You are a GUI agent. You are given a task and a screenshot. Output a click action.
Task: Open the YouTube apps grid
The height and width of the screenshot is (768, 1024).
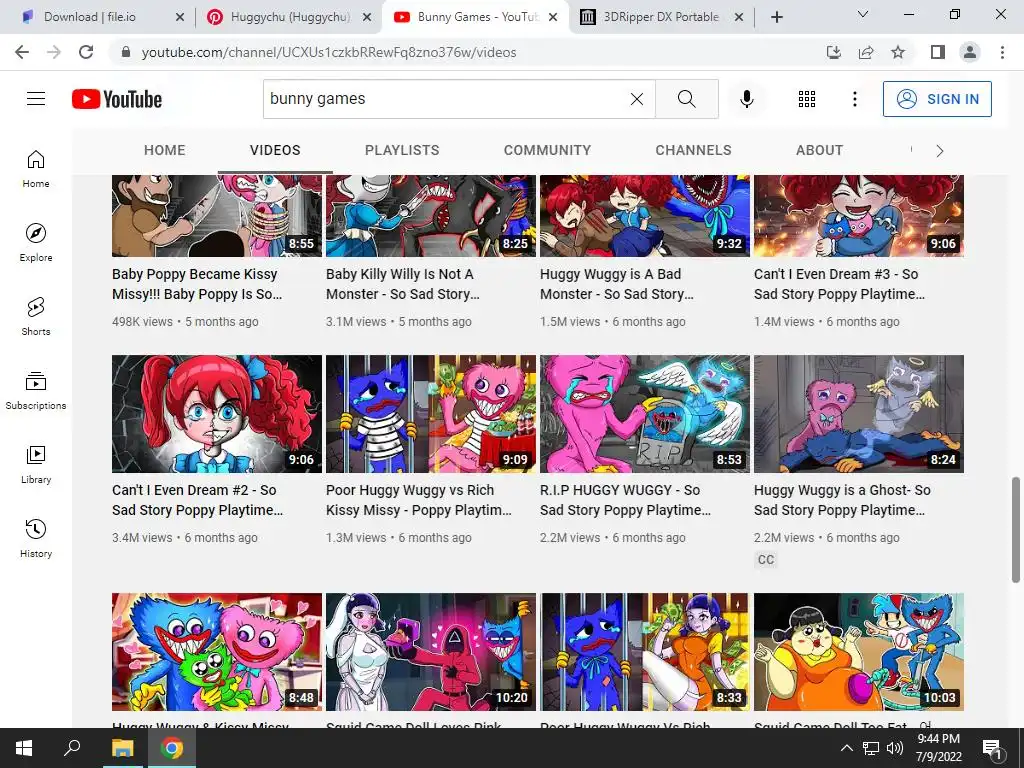coord(807,99)
